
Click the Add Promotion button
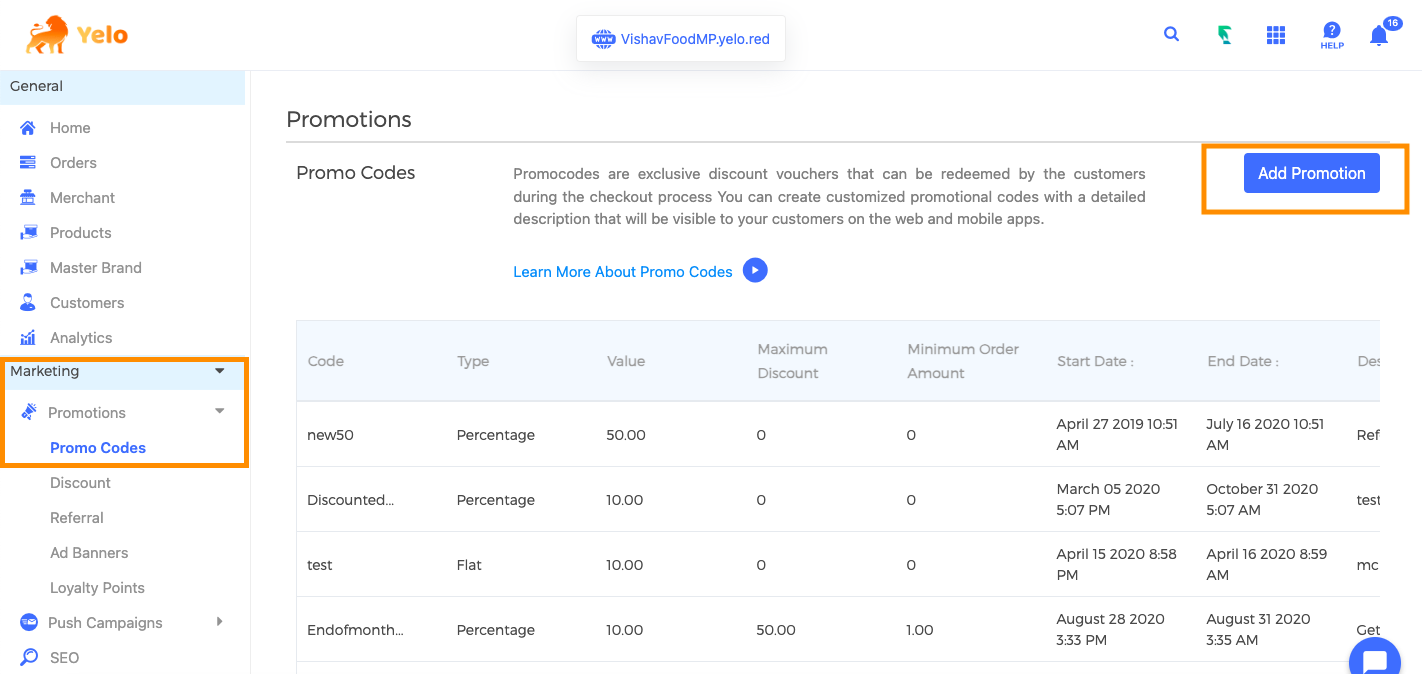pyautogui.click(x=1311, y=173)
